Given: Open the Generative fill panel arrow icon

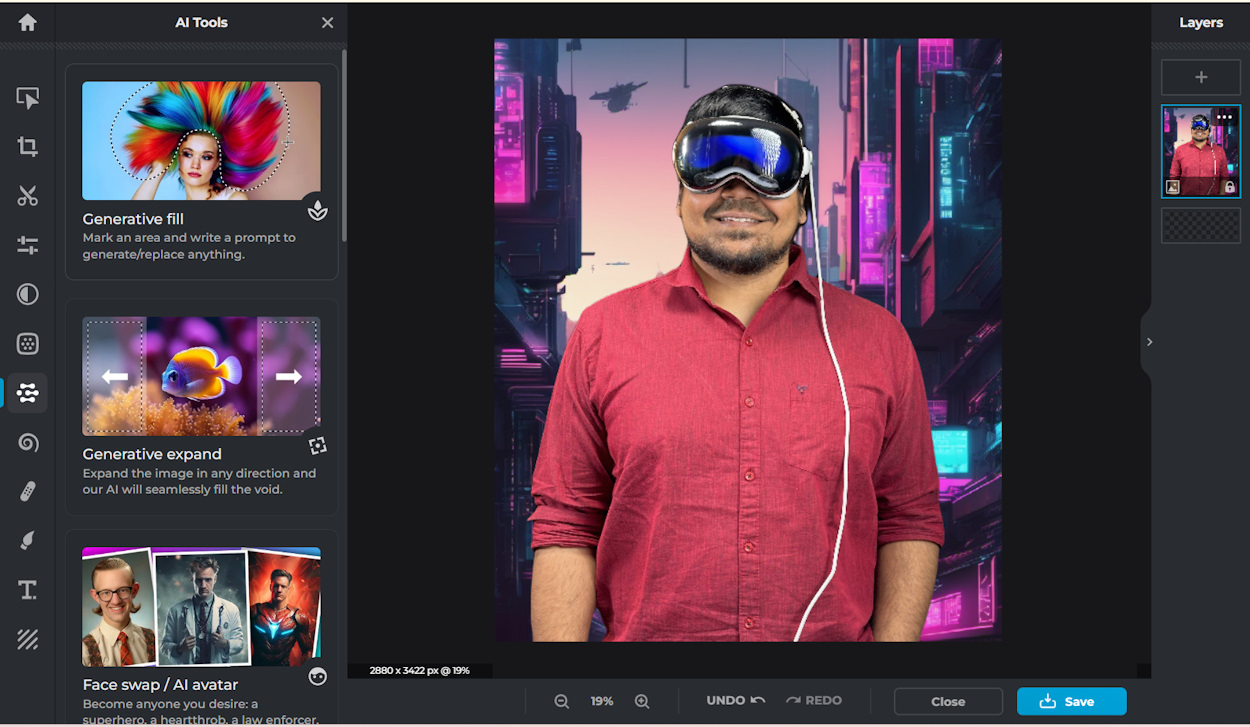Looking at the screenshot, I should point(317,211).
